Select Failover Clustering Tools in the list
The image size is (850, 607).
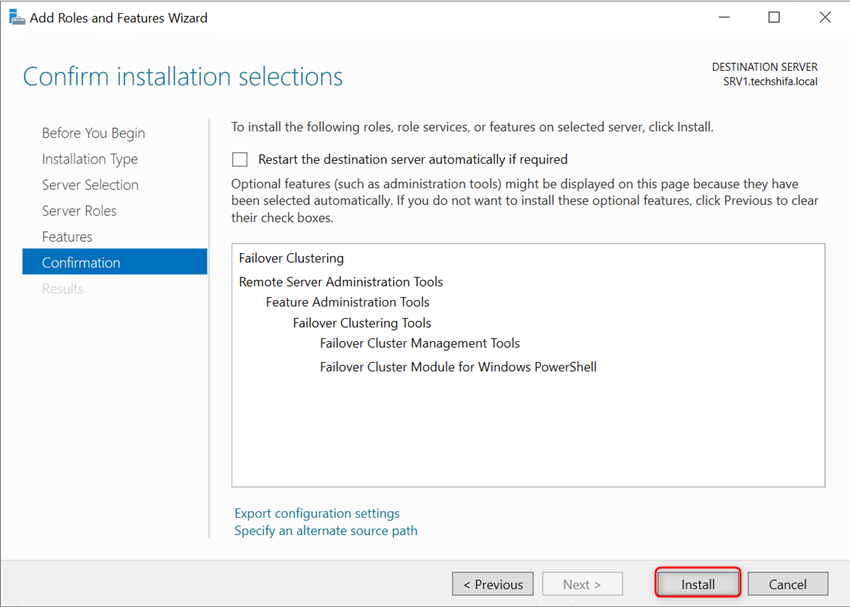361,322
